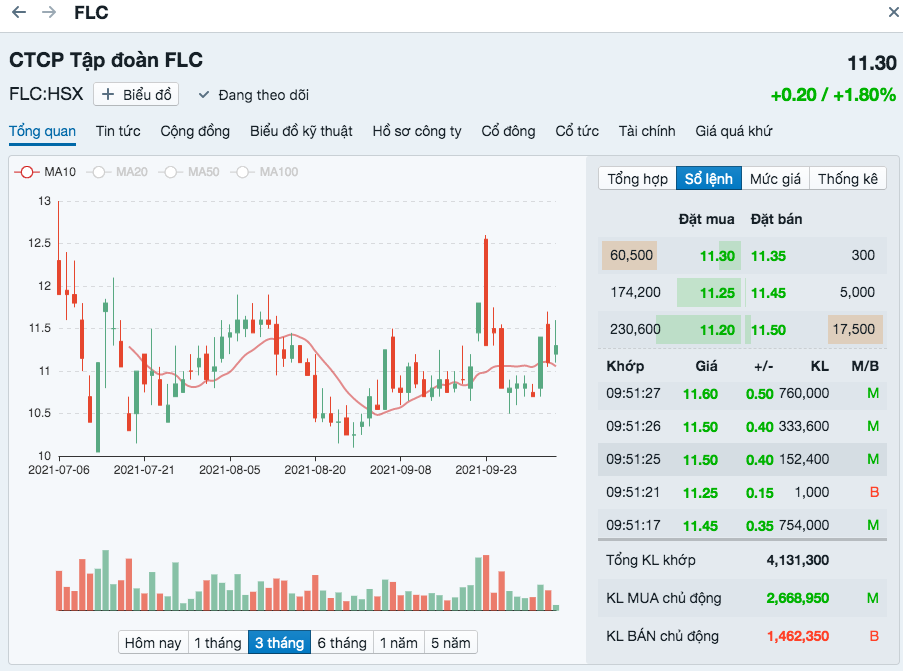Switch to the Cộng đồng tab
This screenshot has width=903, height=671.
195,131
